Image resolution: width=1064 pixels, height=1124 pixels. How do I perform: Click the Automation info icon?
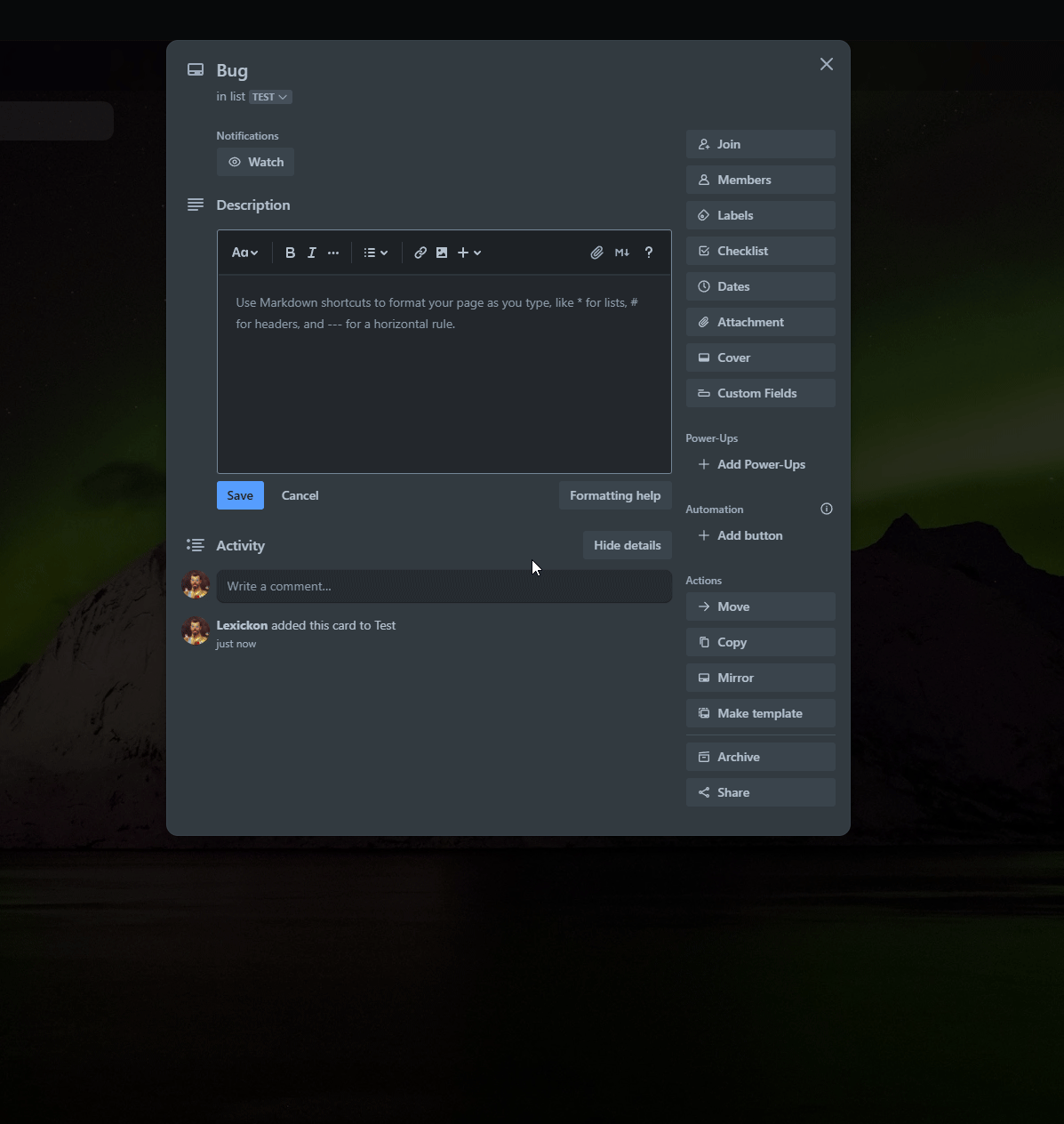pyautogui.click(x=827, y=509)
